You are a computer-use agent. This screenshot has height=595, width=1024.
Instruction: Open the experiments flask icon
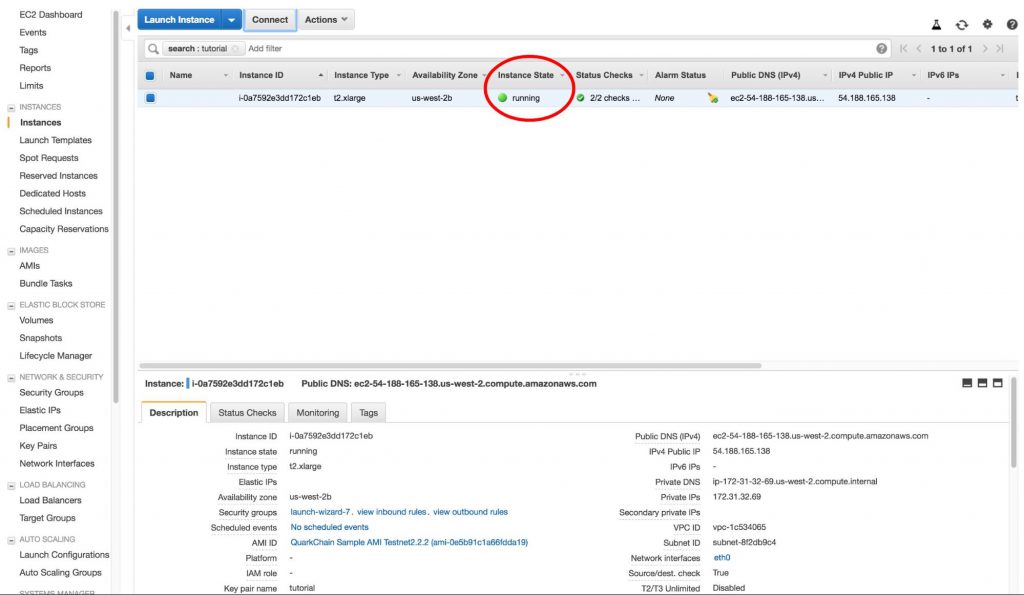coord(936,25)
